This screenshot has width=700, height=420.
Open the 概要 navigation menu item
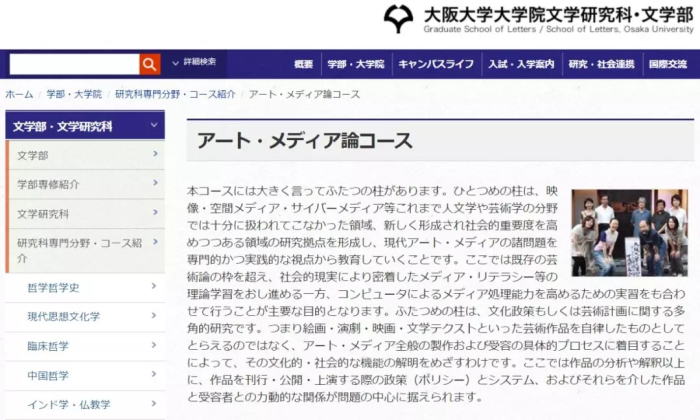pyautogui.click(x=304, y=64)
